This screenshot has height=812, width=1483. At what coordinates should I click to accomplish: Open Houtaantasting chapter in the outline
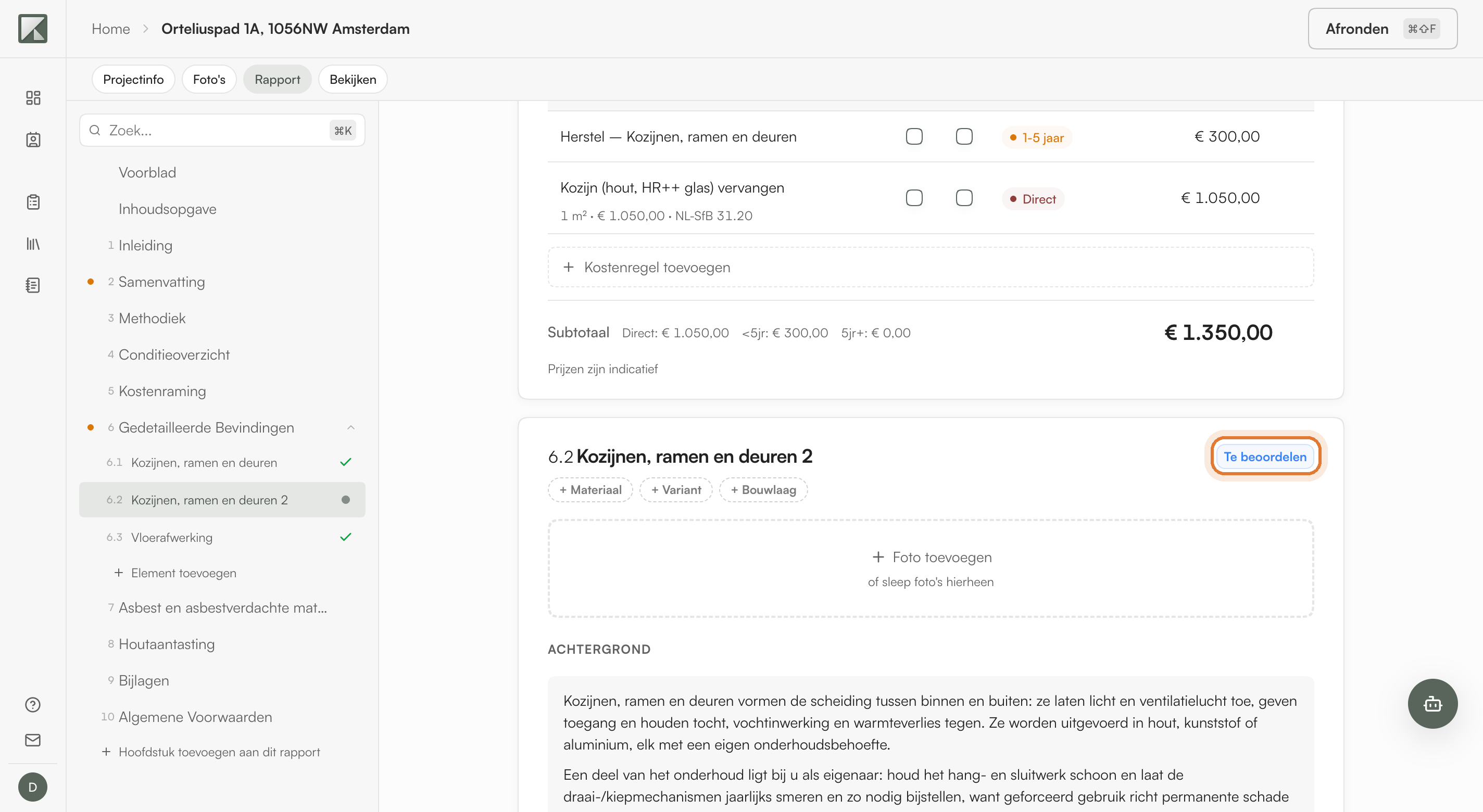[x=167, y=644]
